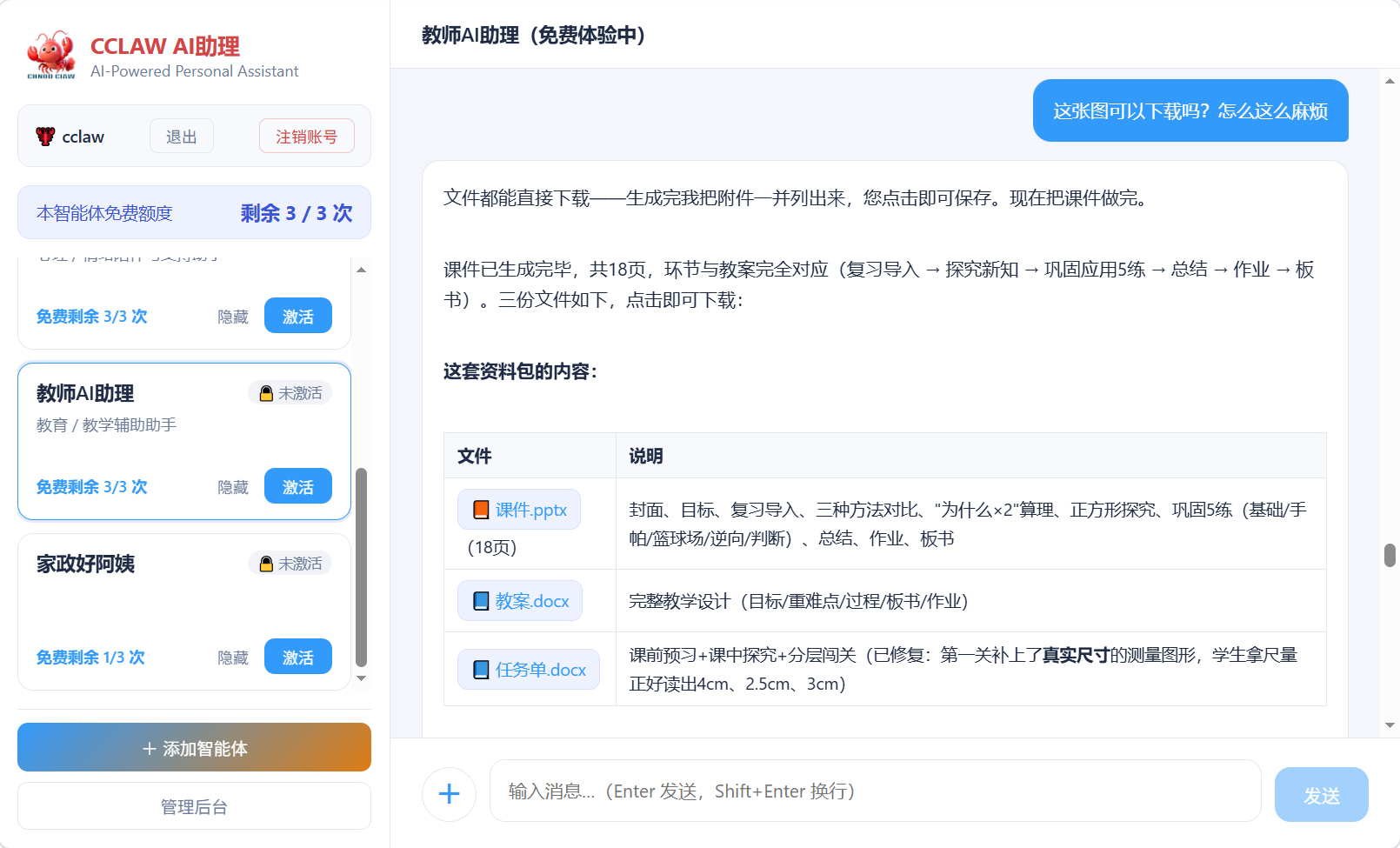This screenshot has height=848, width=1400.
Task: Open the 管理后台 admin panel
Action: click(194, 806)
